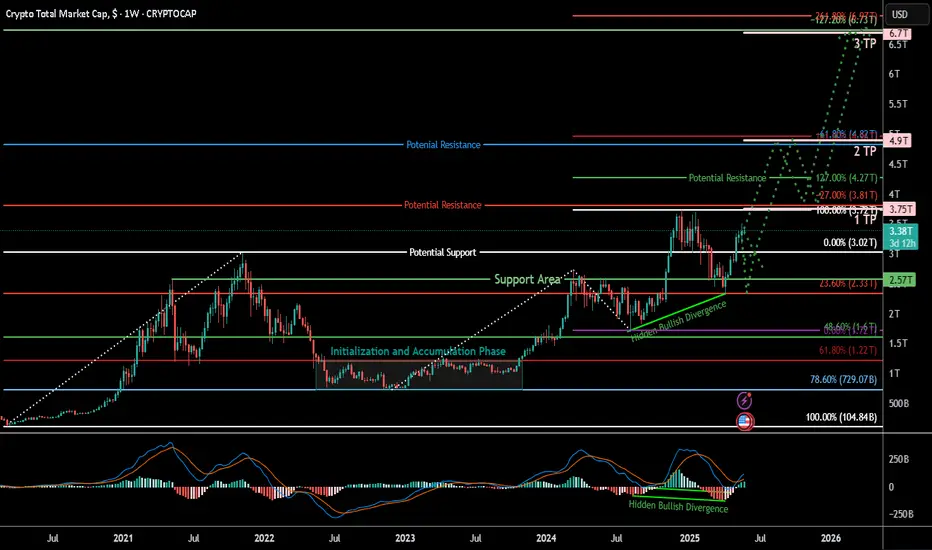Click the green Potential Resistance label

coord(727,177)
